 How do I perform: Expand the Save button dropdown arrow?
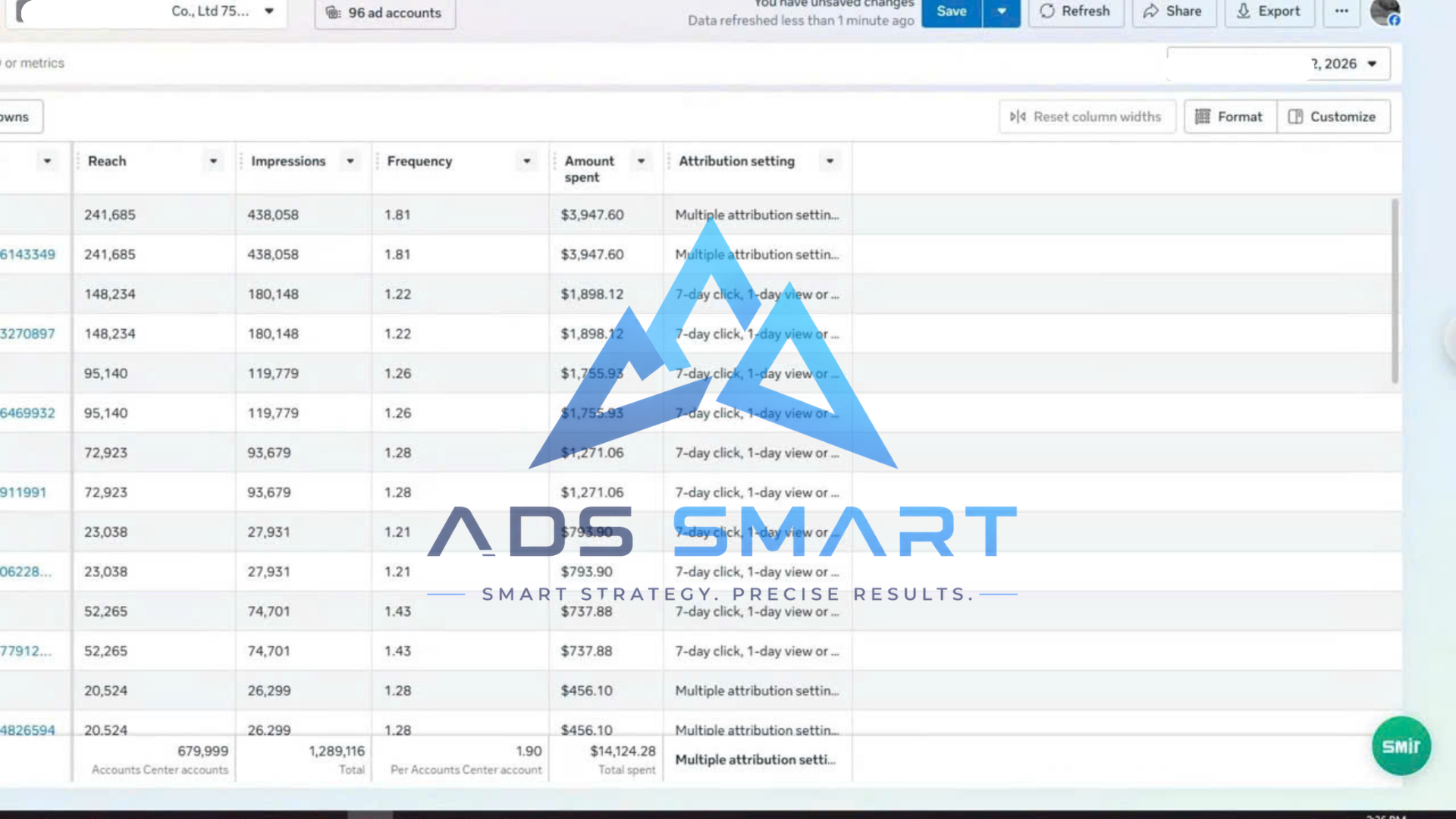coord(1002,11)
